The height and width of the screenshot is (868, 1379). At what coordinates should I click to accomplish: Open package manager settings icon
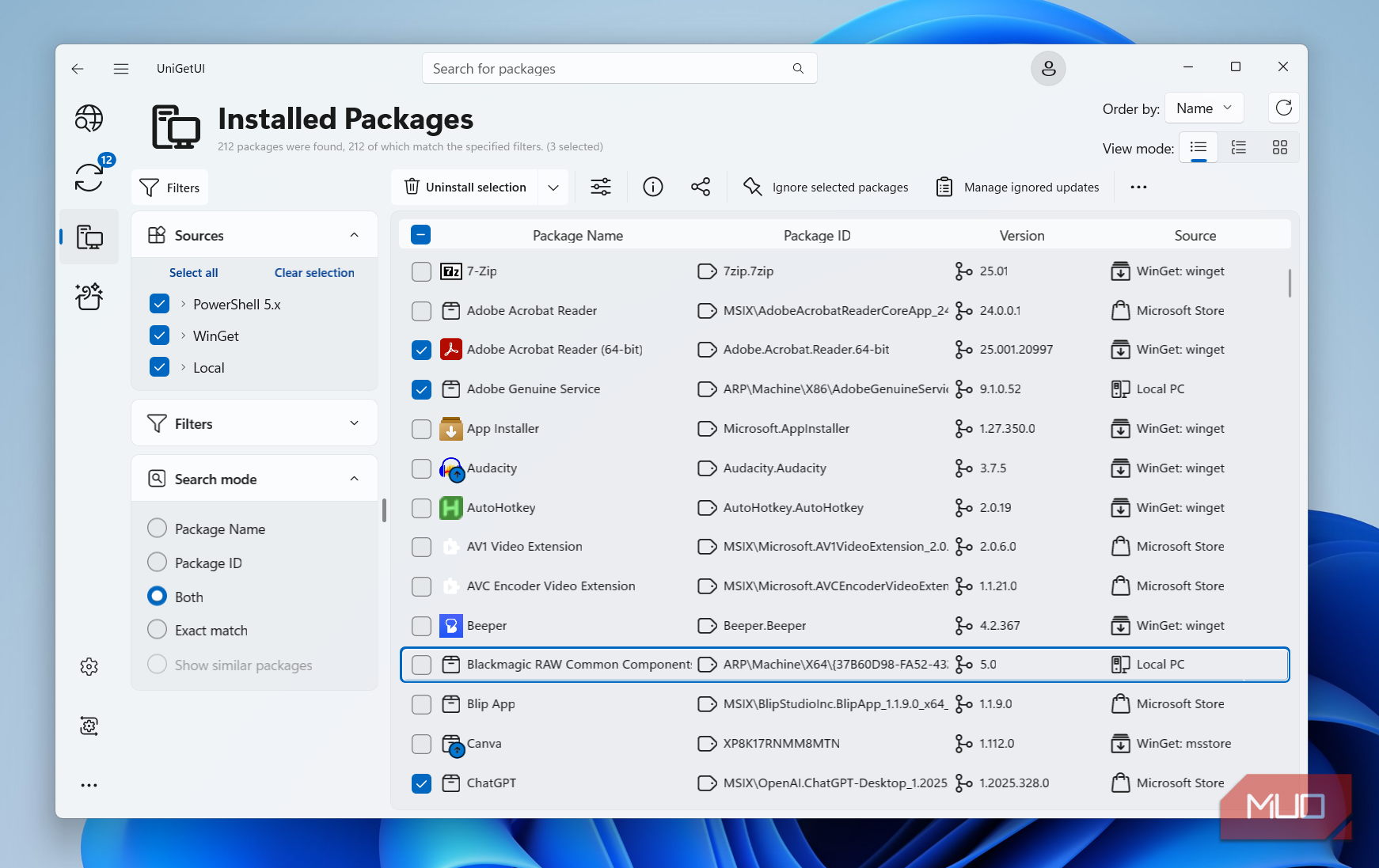tap(89, 726)
